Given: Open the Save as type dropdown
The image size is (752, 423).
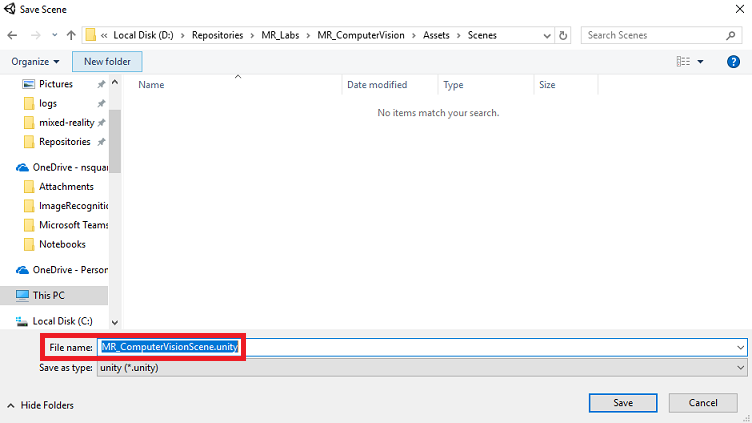Looking at the screenshot, I should point(422,368).
